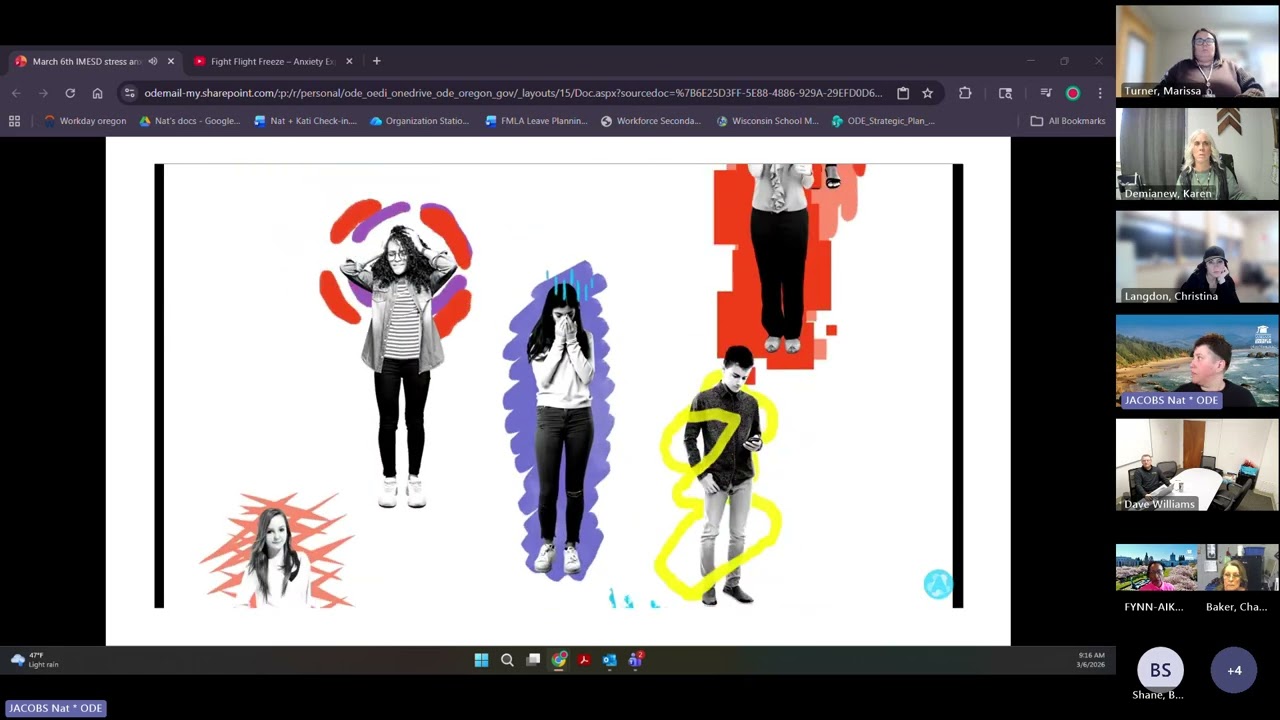Open the Workforce Seconda... bookmark

pyautogui.click(x=651, y=121)
